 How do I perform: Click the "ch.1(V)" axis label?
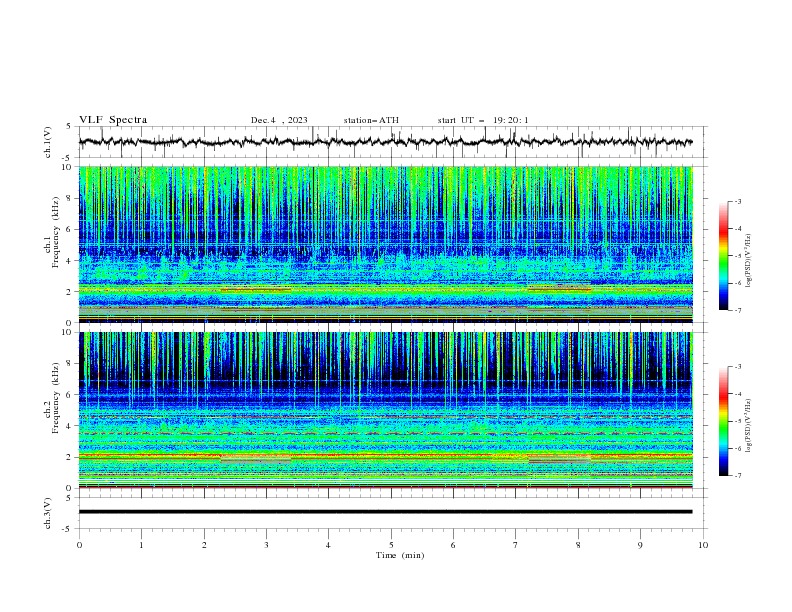(48, 142)
